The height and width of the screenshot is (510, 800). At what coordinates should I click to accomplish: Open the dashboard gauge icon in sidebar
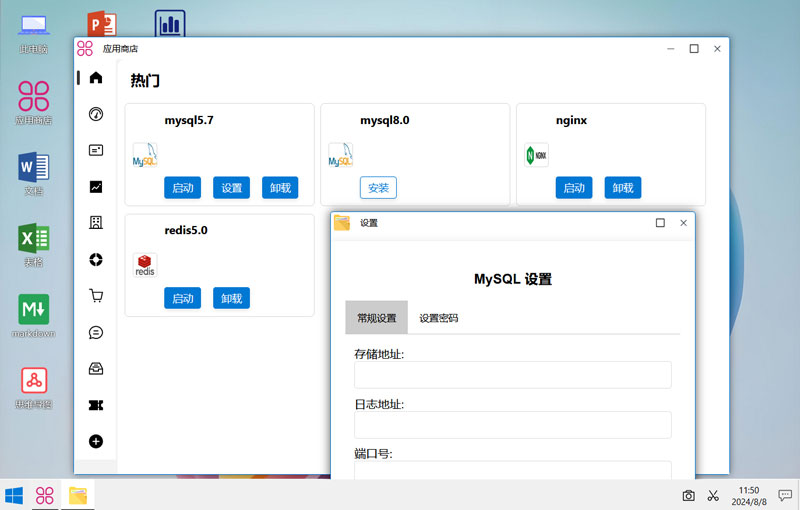pos(96,114)
